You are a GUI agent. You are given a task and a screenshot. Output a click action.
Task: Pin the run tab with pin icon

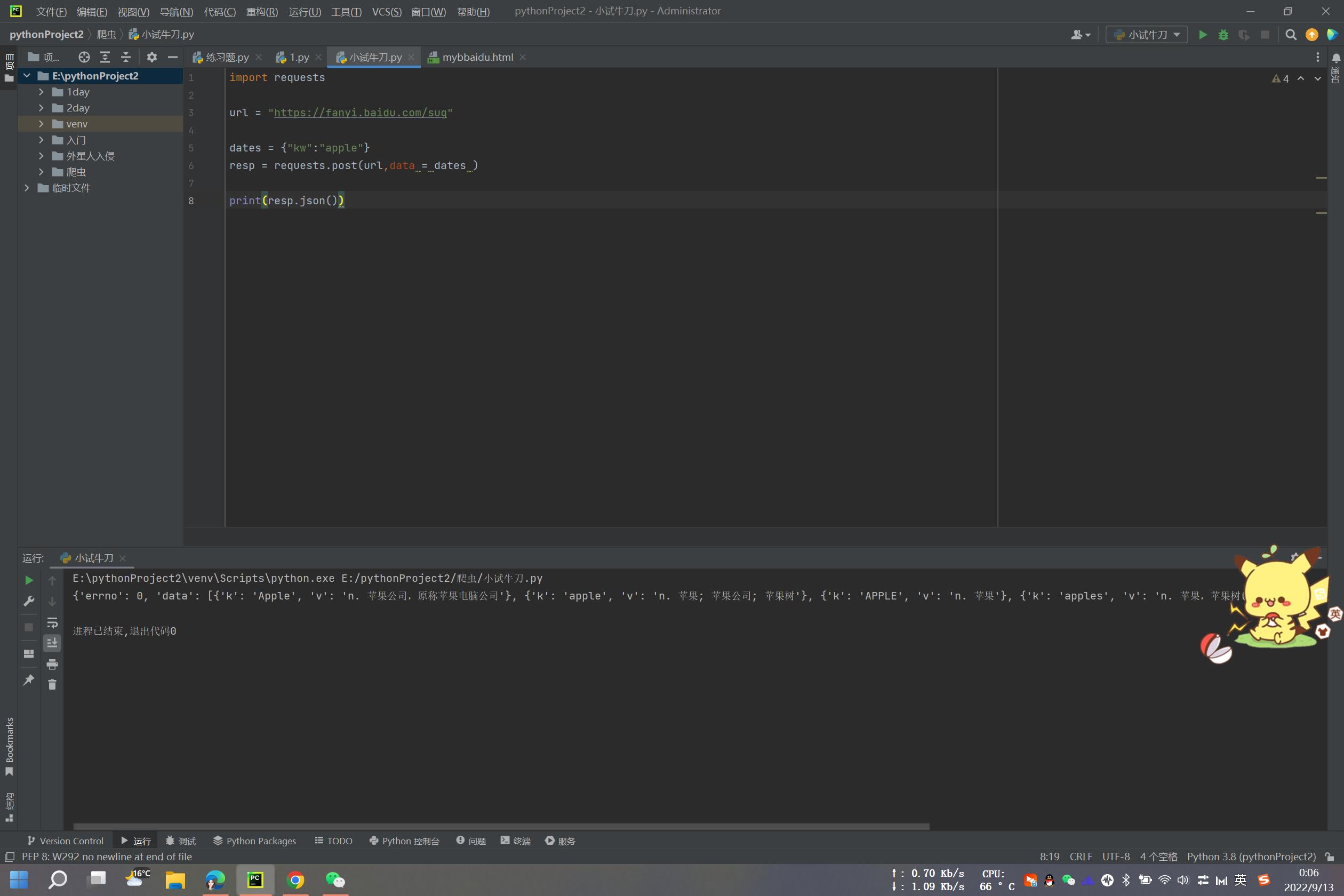pyautogui.click(x=29, y=680)
